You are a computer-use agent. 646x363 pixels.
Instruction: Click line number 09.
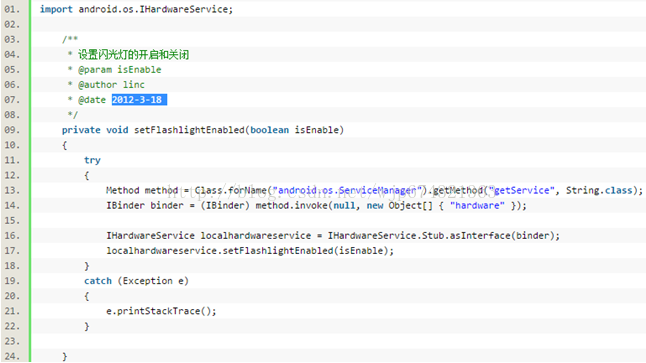coord(12,130)
